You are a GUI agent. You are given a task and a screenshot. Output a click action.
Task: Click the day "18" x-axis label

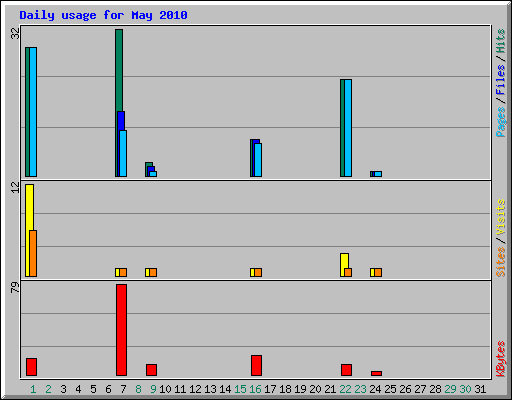pos(285,389)
